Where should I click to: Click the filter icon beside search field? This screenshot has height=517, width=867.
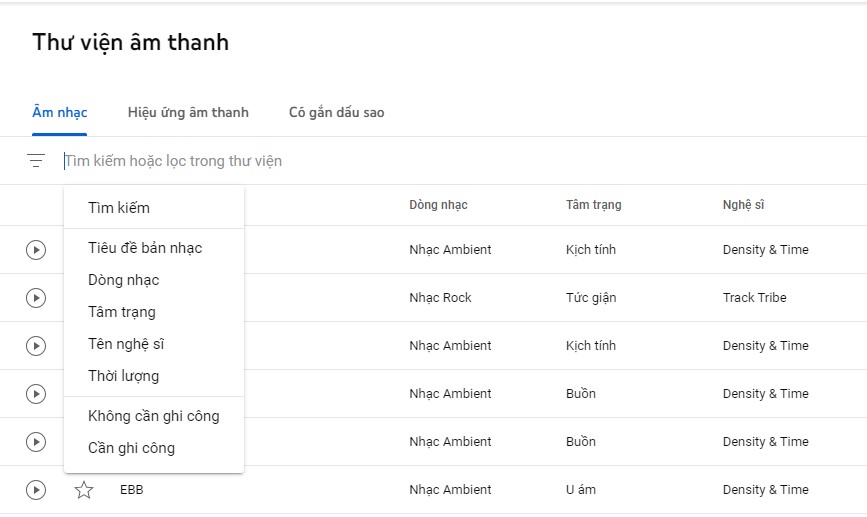[x=36, y=160]
